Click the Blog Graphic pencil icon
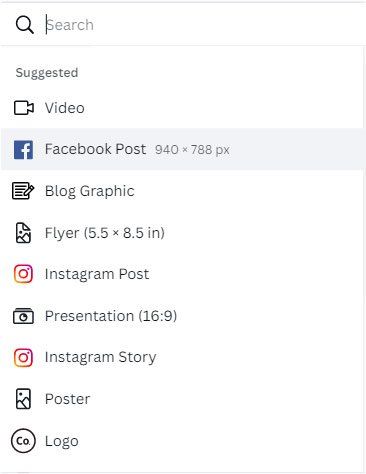 [x=23, y=191]
